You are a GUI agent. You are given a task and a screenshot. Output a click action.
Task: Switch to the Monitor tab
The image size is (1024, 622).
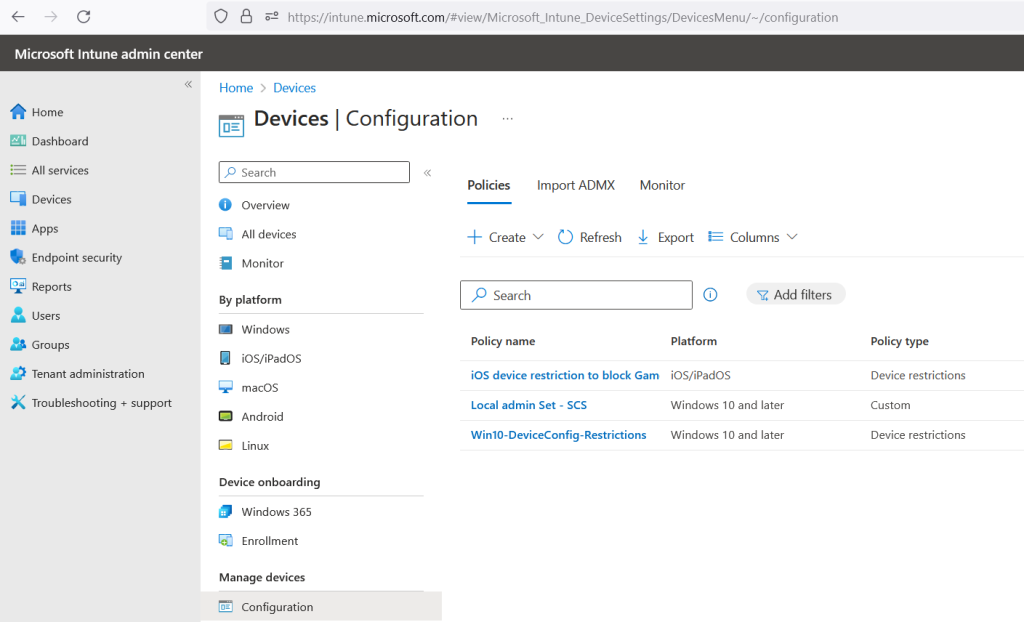662,185
